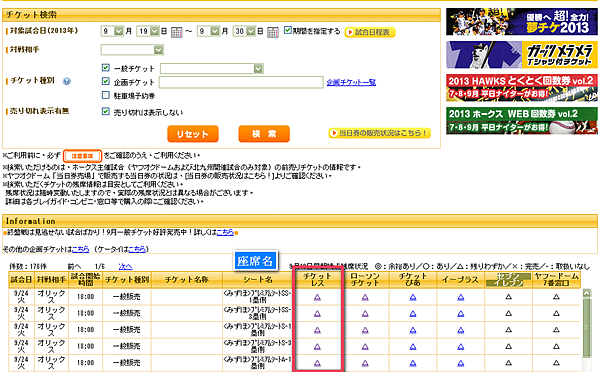Toggle the 期間を指定する checkbox
The image size is (600, 372).
point(288,30)
